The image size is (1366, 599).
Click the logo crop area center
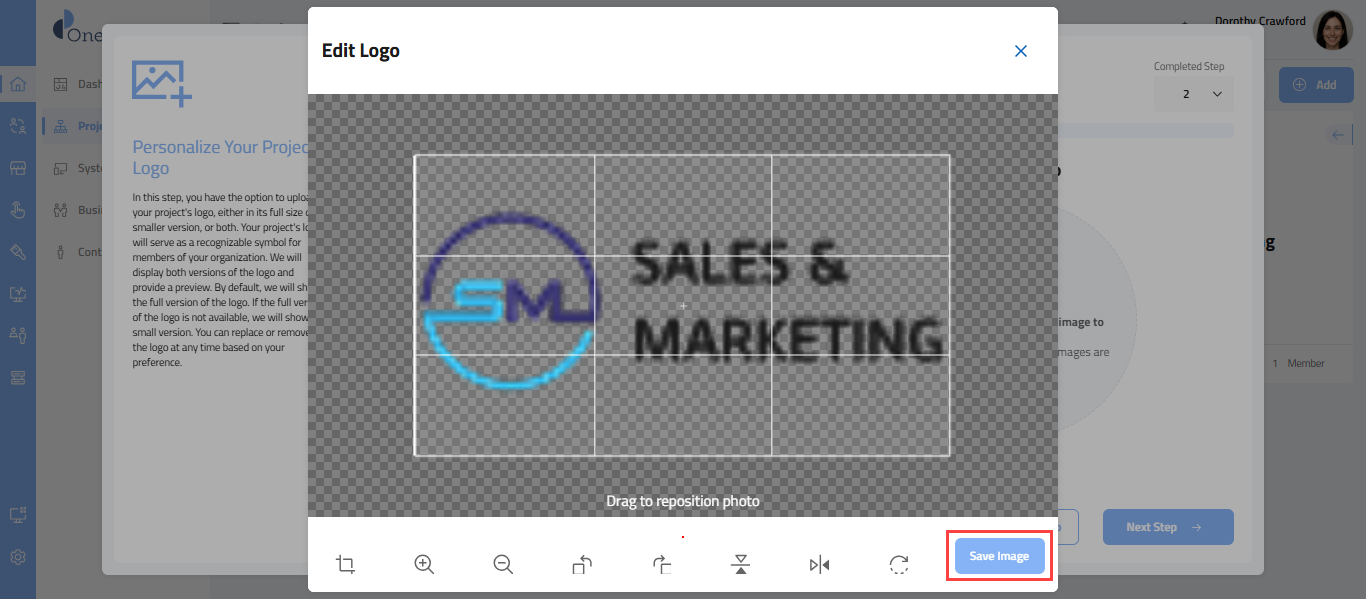(x=683, y=305)
